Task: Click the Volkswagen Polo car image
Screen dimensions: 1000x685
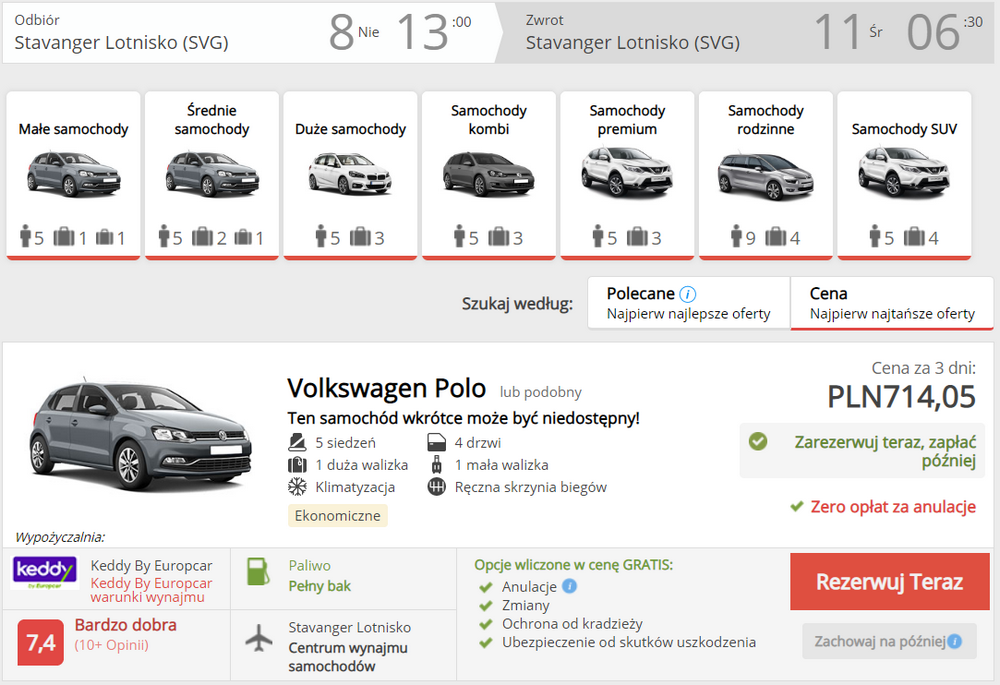Action: [140, 437]
